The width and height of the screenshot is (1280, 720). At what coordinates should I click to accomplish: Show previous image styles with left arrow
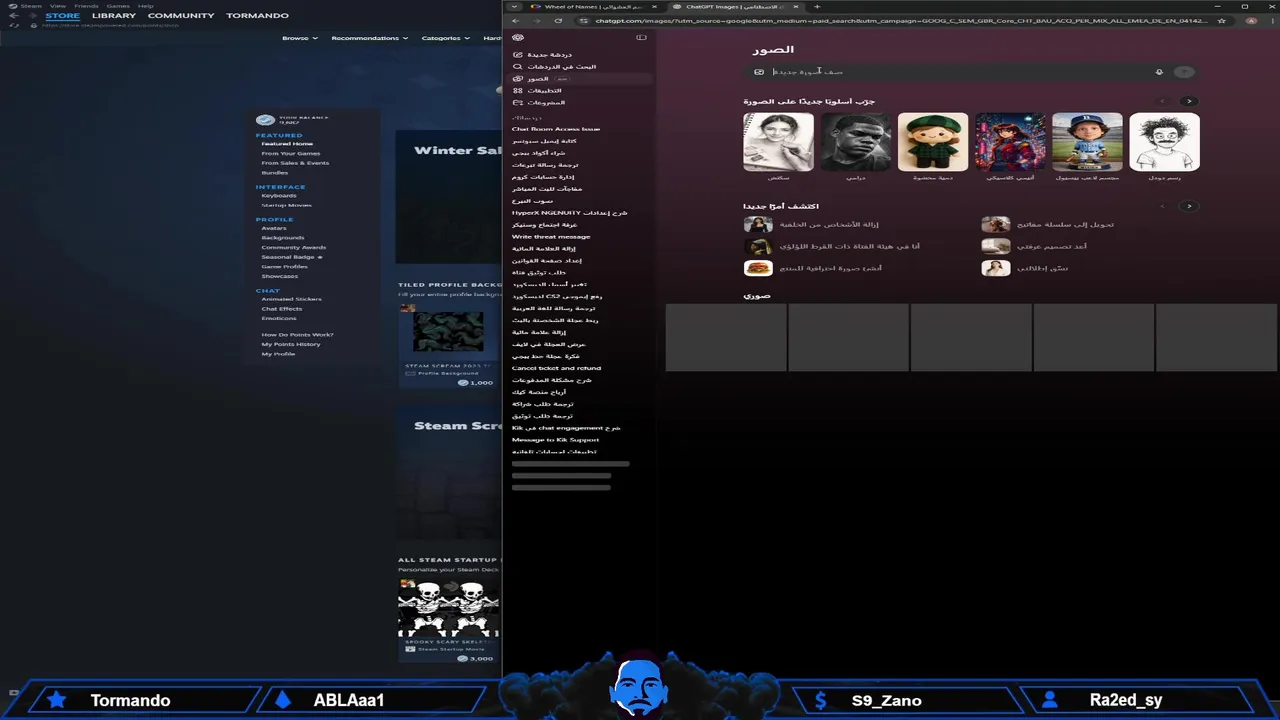coord(1162,101)
